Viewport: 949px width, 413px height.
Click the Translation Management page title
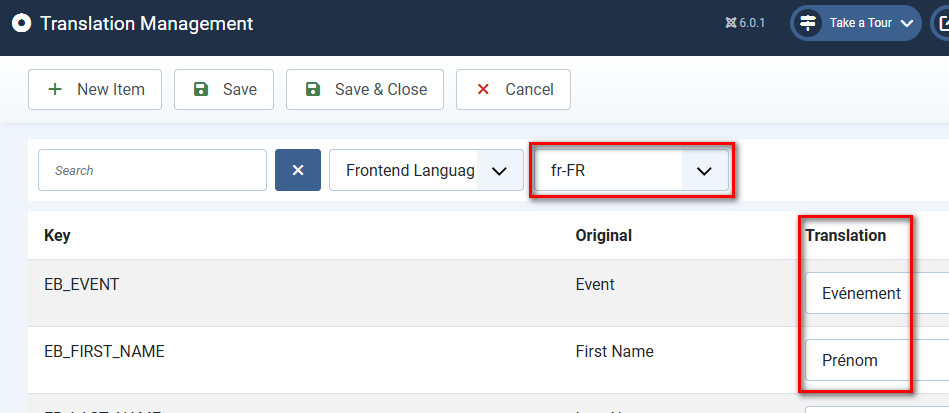[146, 23]
